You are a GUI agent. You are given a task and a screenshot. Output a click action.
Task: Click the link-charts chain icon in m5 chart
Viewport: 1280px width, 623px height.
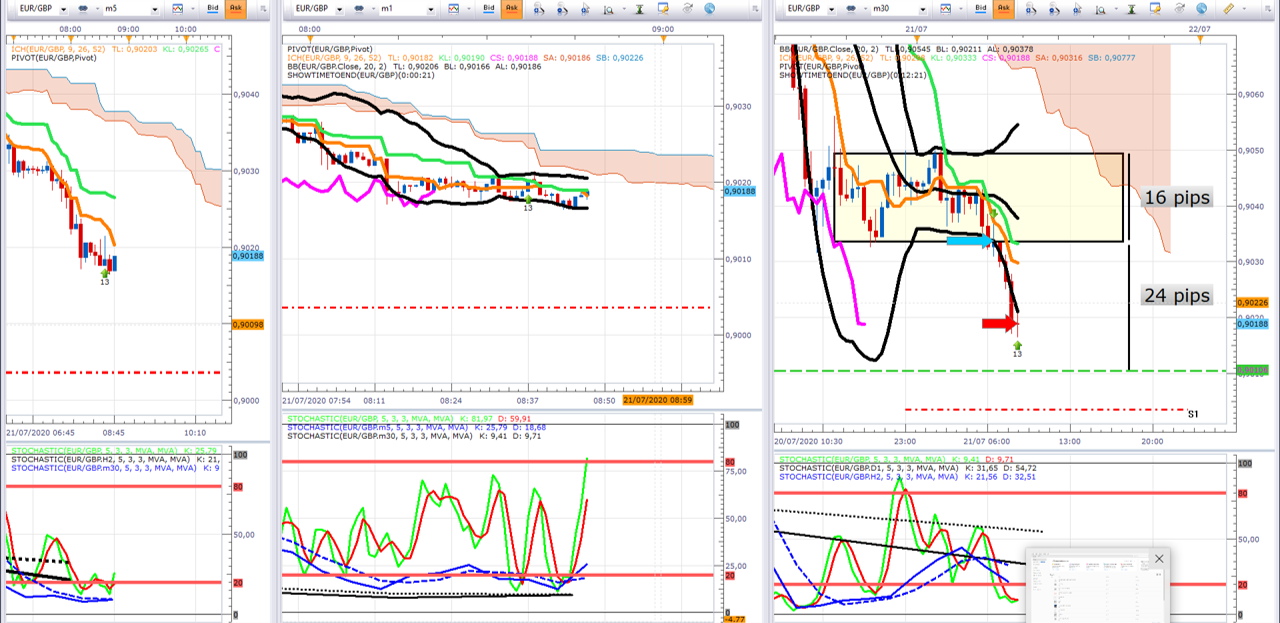[82, 8]
